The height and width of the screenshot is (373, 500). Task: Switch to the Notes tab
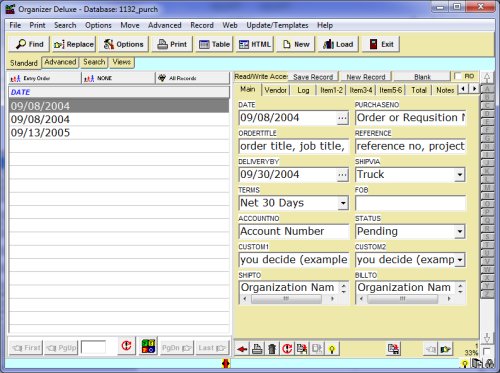point(445,90)
